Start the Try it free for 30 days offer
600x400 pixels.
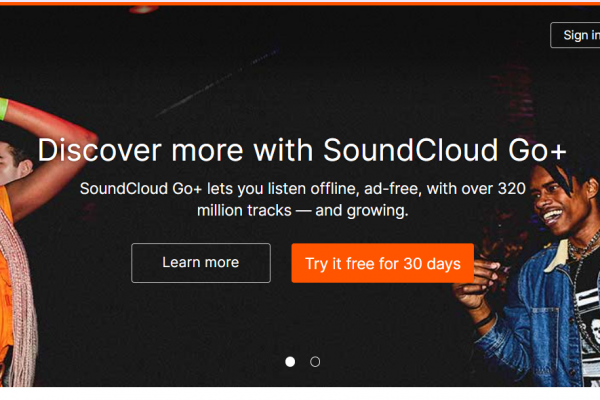(382, 263)
